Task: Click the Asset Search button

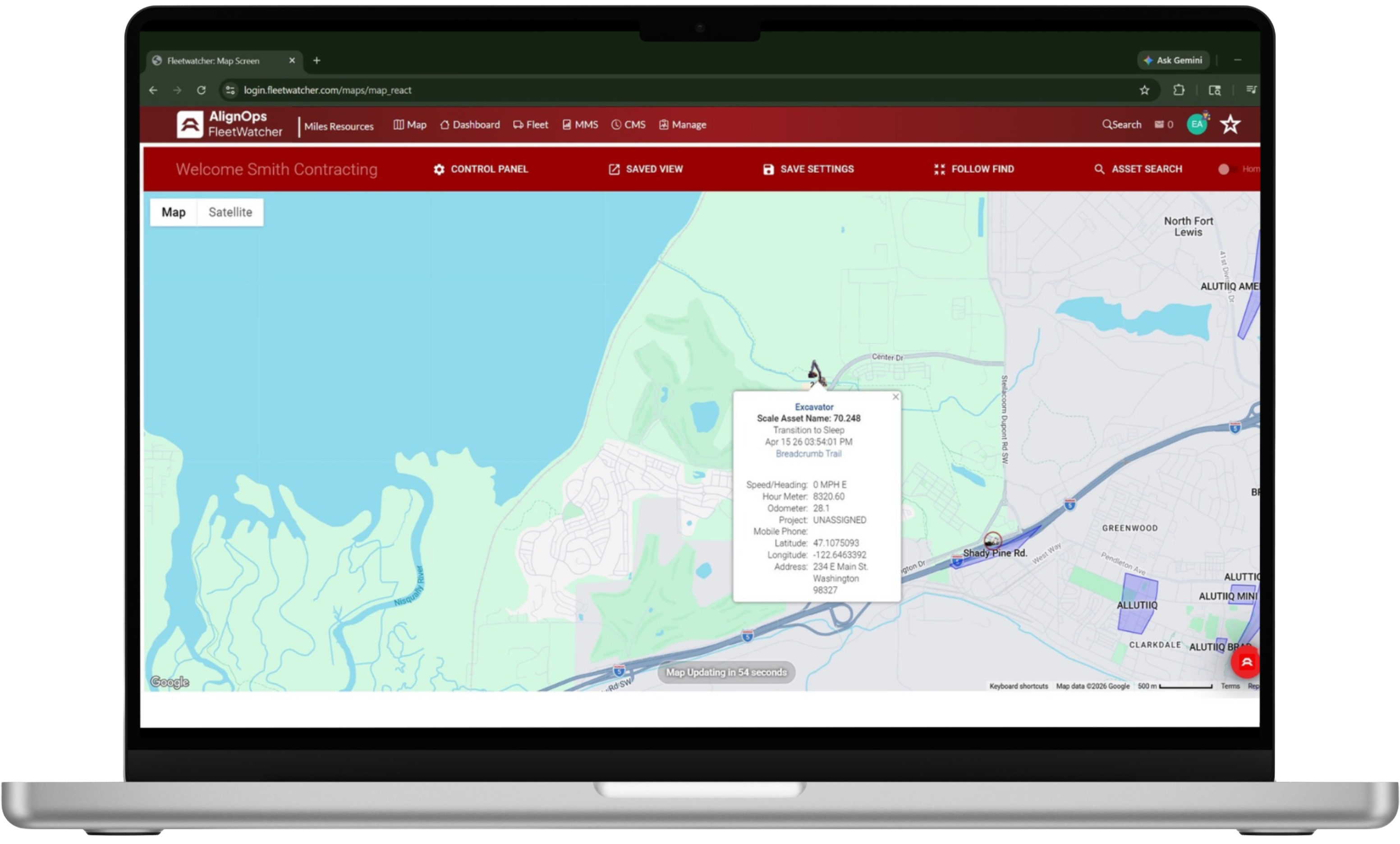Action: coord(1138,169)
